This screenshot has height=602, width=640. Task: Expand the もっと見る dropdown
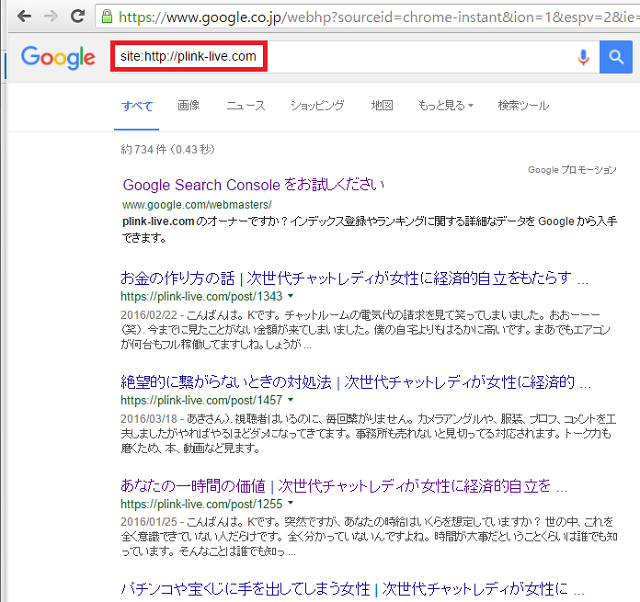tap(445, 105)
